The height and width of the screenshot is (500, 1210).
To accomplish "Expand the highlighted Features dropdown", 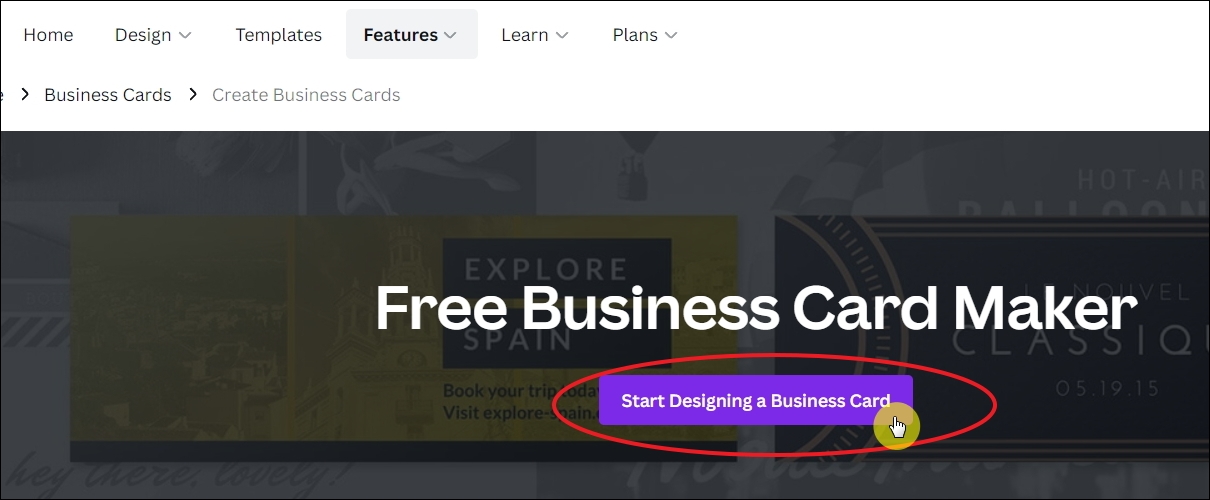I will (411, 35).
